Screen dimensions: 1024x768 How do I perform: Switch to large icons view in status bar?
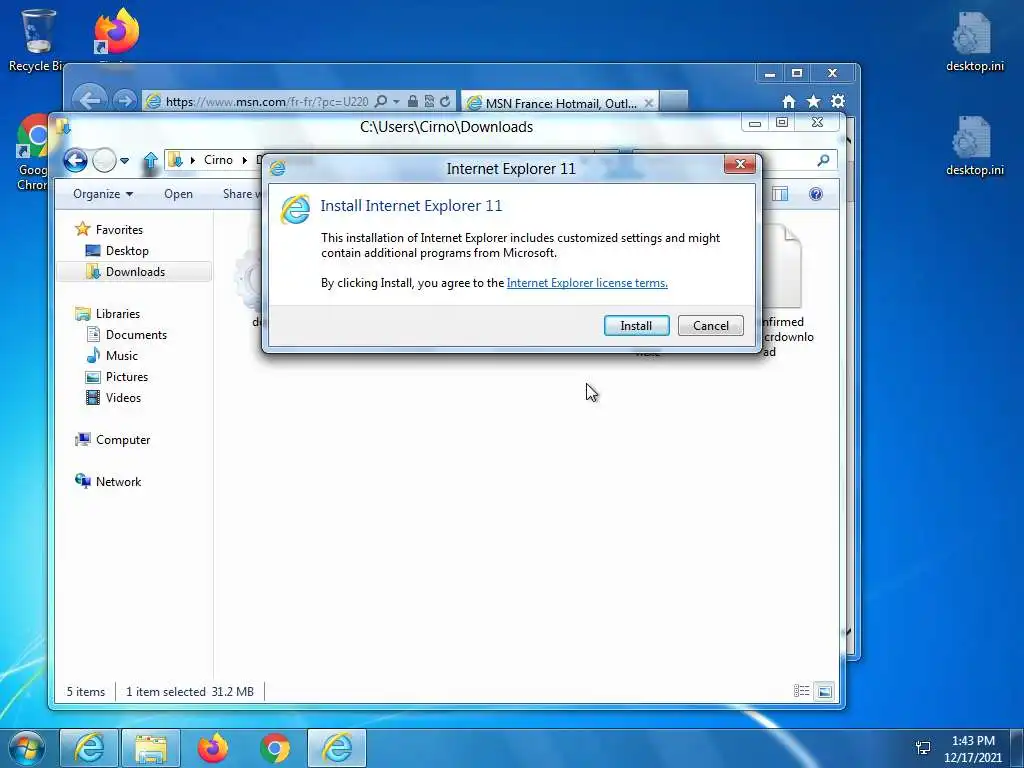click(x=825, y=691)
